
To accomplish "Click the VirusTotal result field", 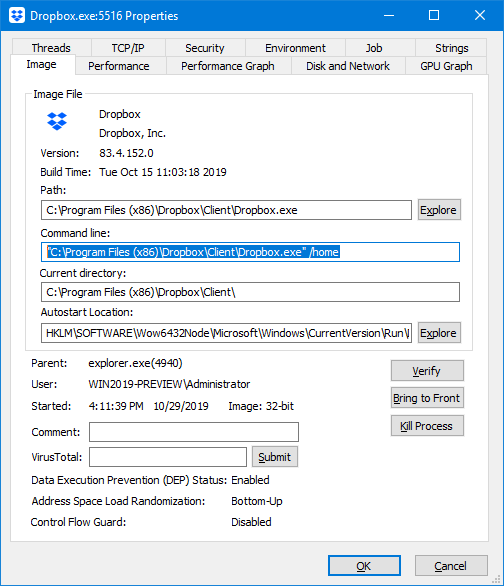I will [168, 457].
